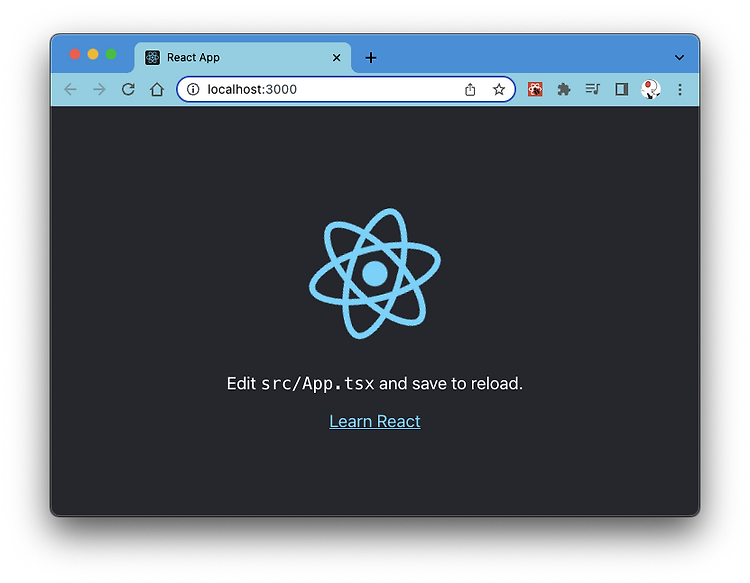Open the user profile avatar
This screenshot has height=583, width=750.
tap(651, 89)
